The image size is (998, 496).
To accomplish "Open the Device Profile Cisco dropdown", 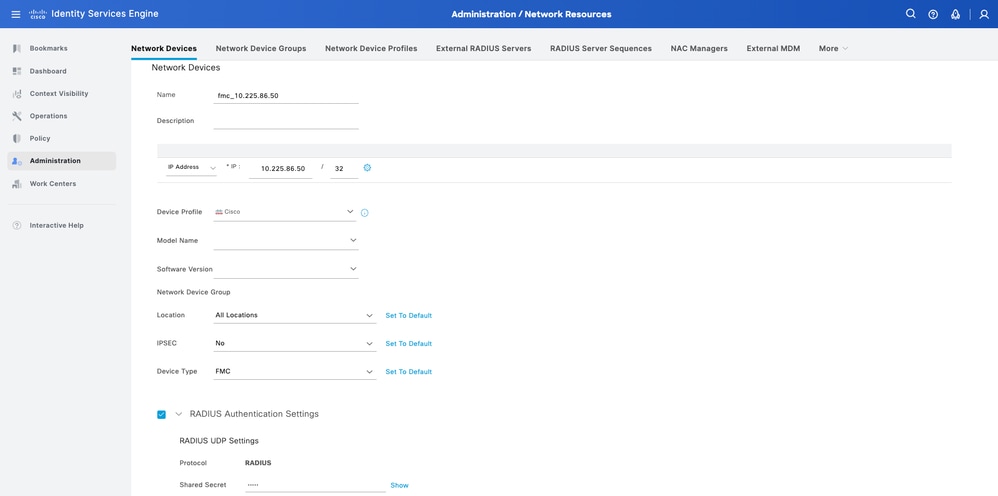I will pos(285,212).
